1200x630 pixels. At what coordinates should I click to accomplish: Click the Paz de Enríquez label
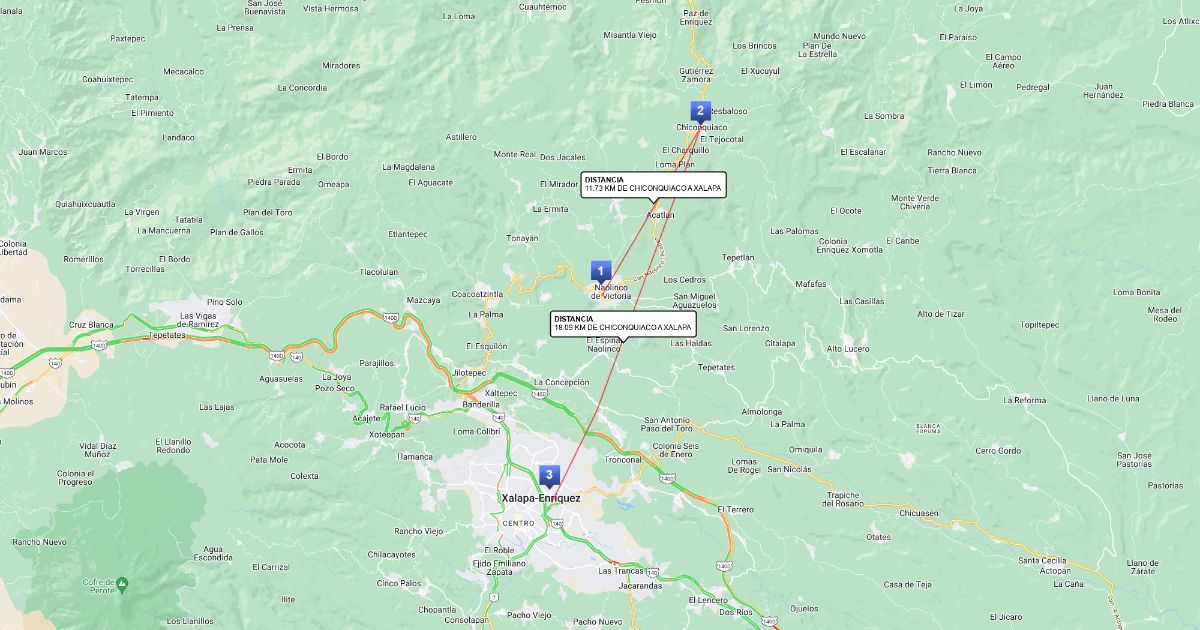pyautogui.click(x=697, y=17)
